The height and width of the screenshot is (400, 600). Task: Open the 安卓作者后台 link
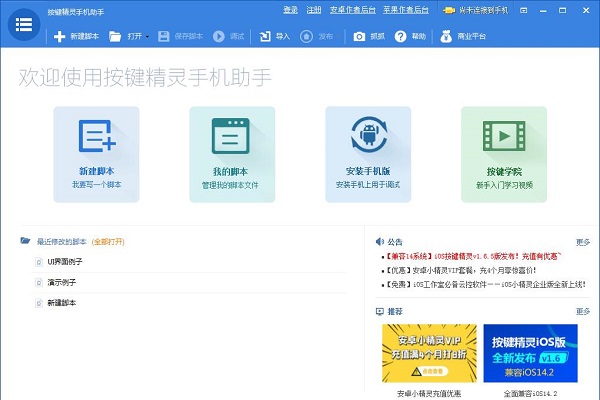point(353,10)
